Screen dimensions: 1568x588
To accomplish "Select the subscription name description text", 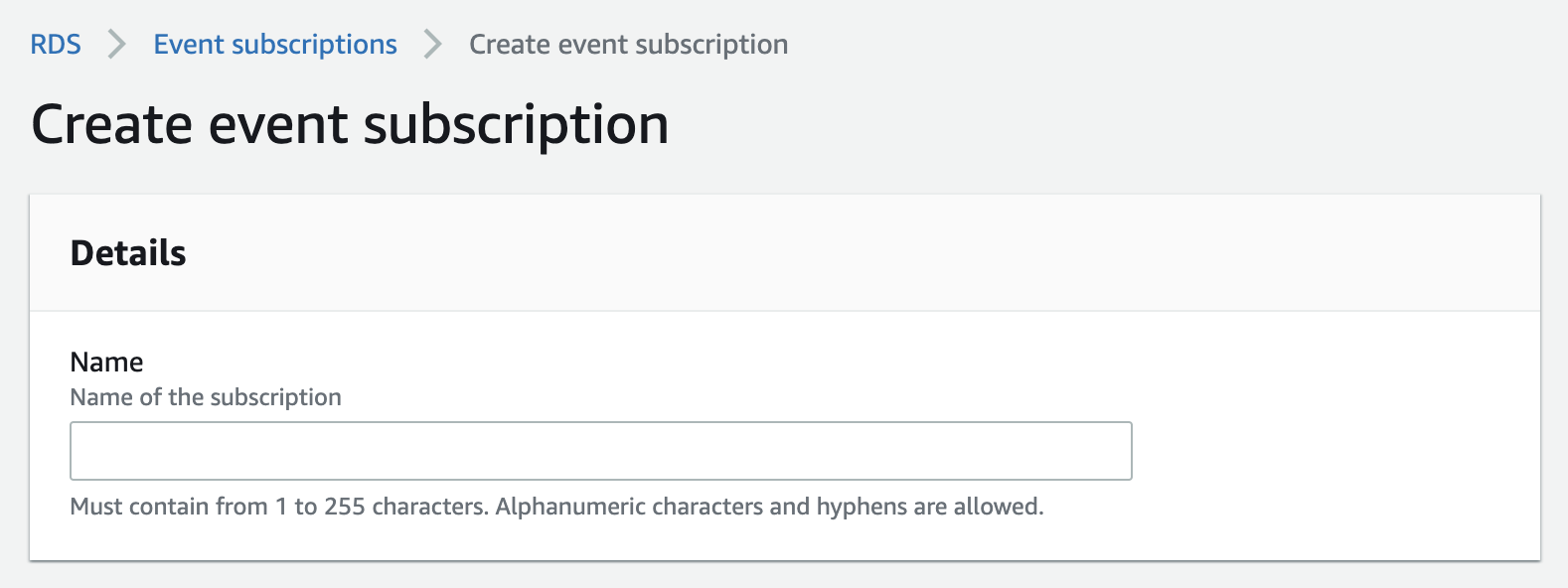I will (204, 396).
